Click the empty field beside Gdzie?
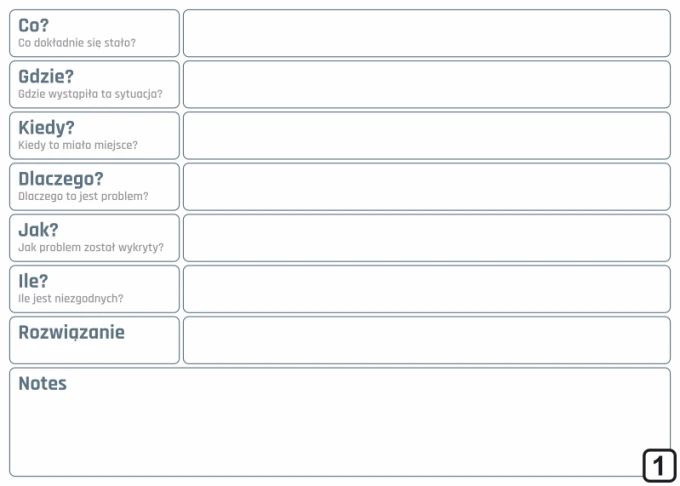This screenshot has width=680, height=486. point(427,84)
